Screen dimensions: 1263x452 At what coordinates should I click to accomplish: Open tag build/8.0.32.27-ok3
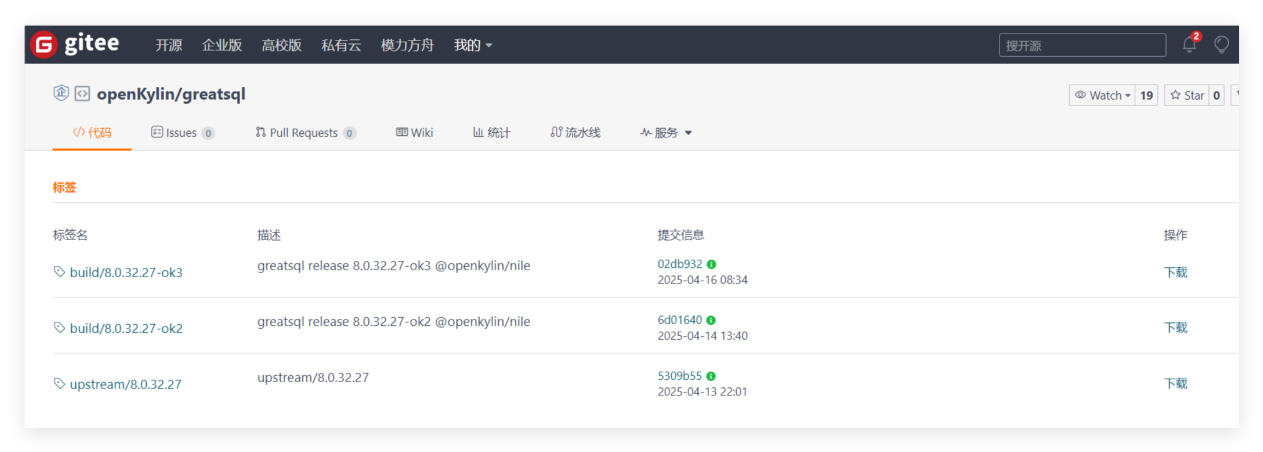126,272
